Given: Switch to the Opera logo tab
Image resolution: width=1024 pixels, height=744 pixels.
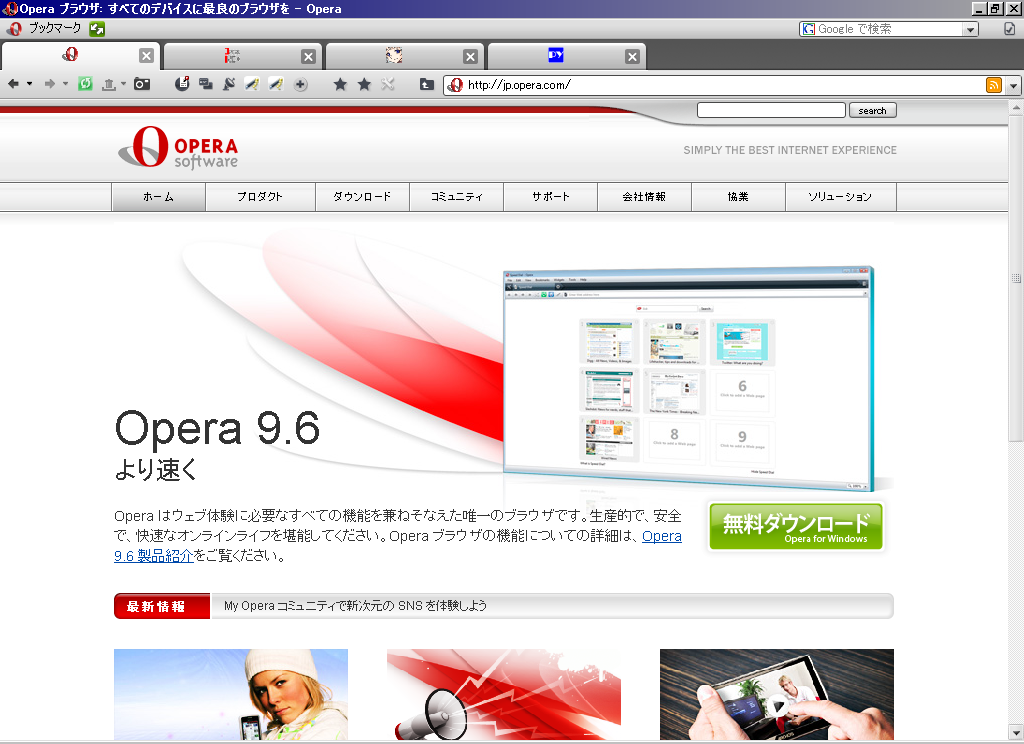Looking at the screenshot, I should point(71,56).
